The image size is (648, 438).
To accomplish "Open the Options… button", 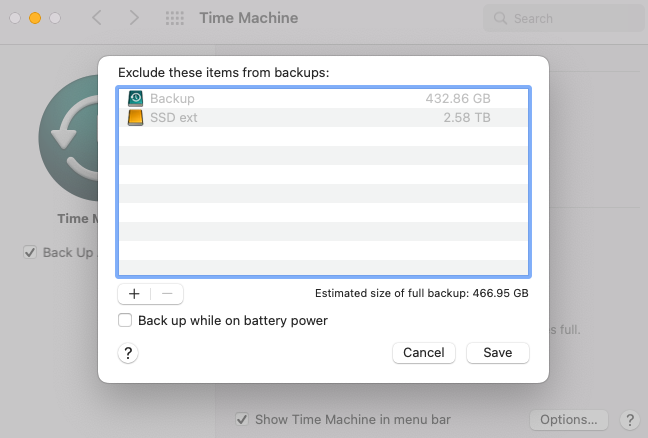I will click(x=569, y=419).
